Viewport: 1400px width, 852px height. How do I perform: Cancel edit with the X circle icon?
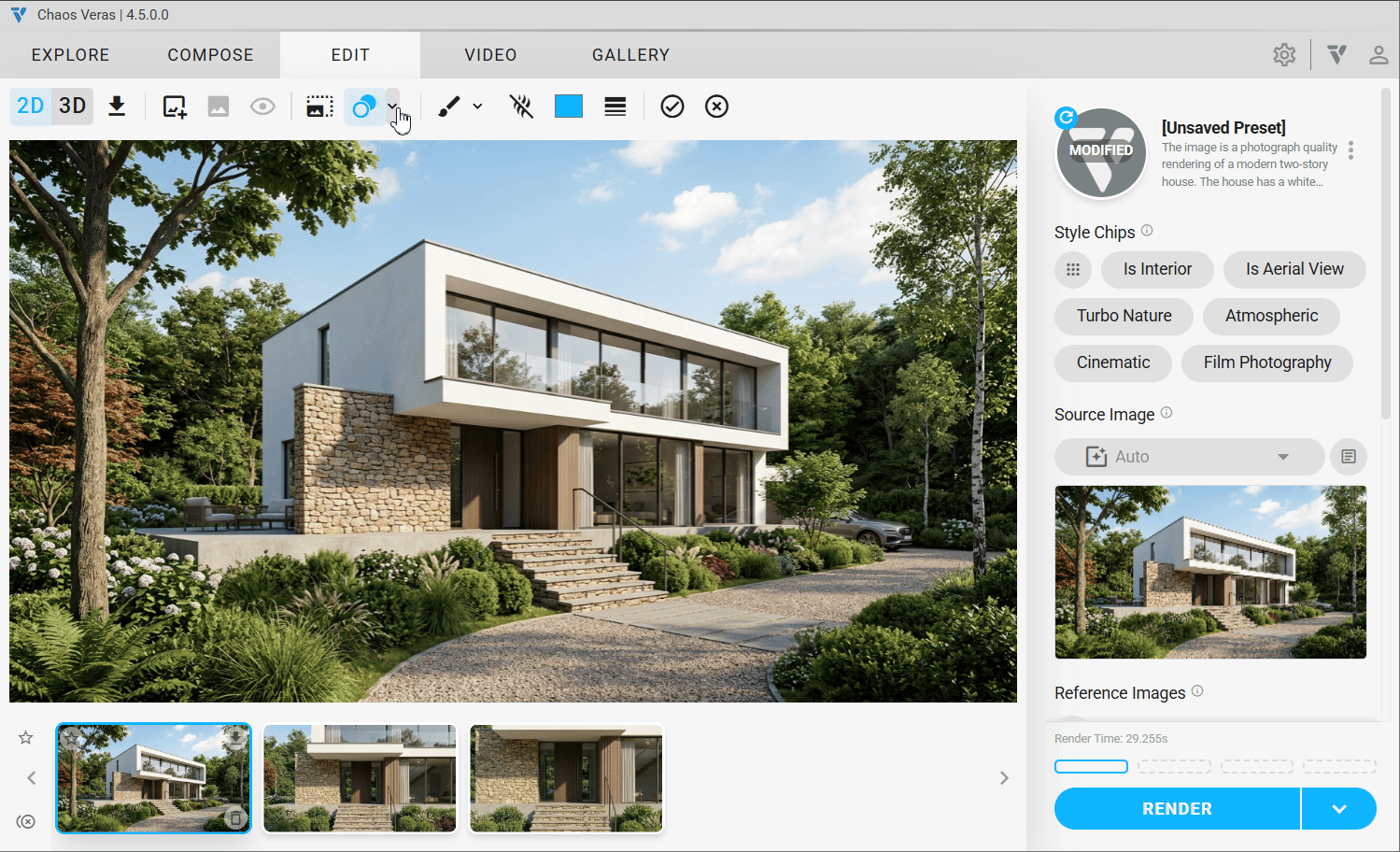(716, 106)
